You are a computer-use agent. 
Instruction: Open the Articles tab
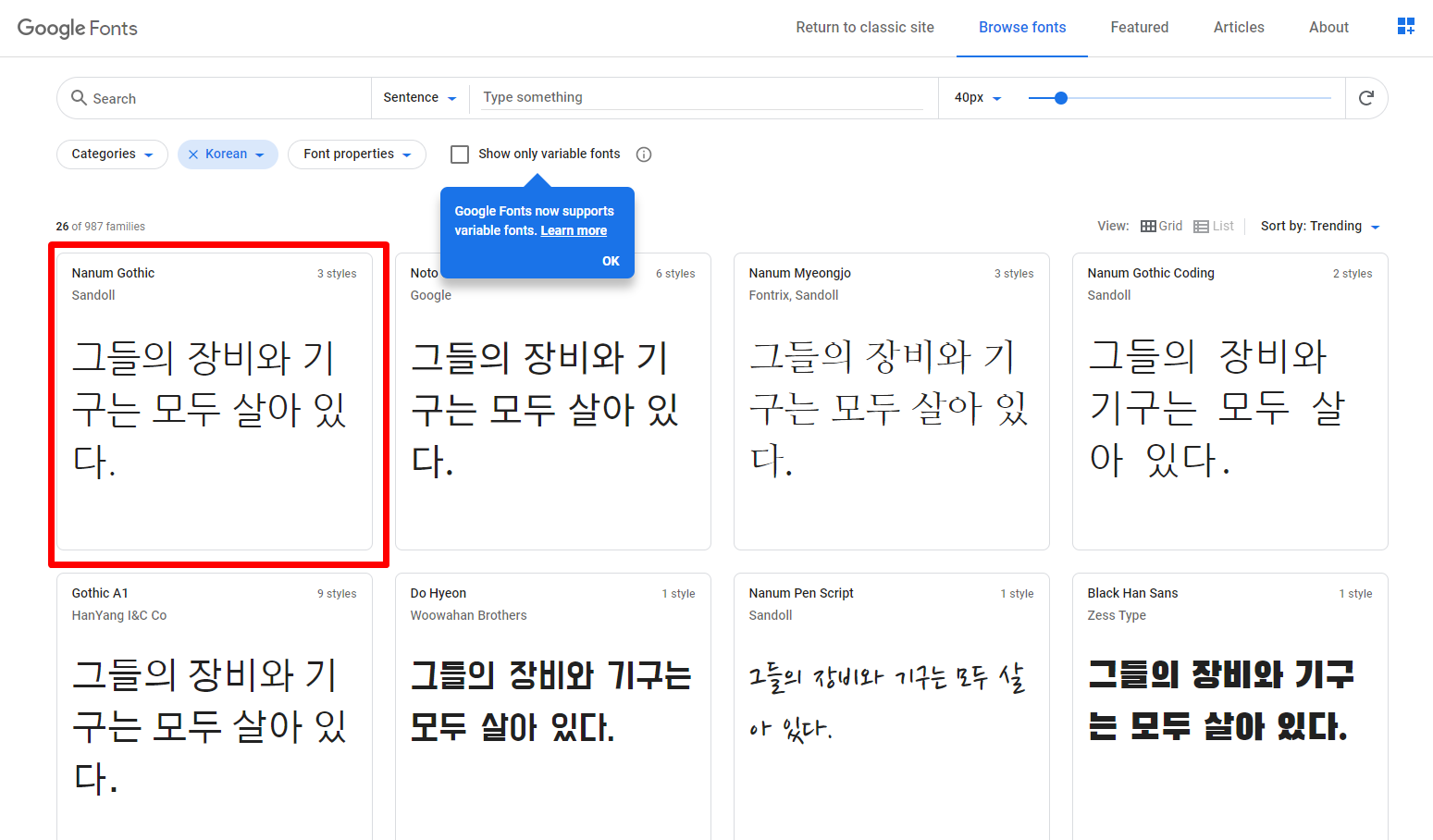pyautogui.click(x=1239, y=28)
